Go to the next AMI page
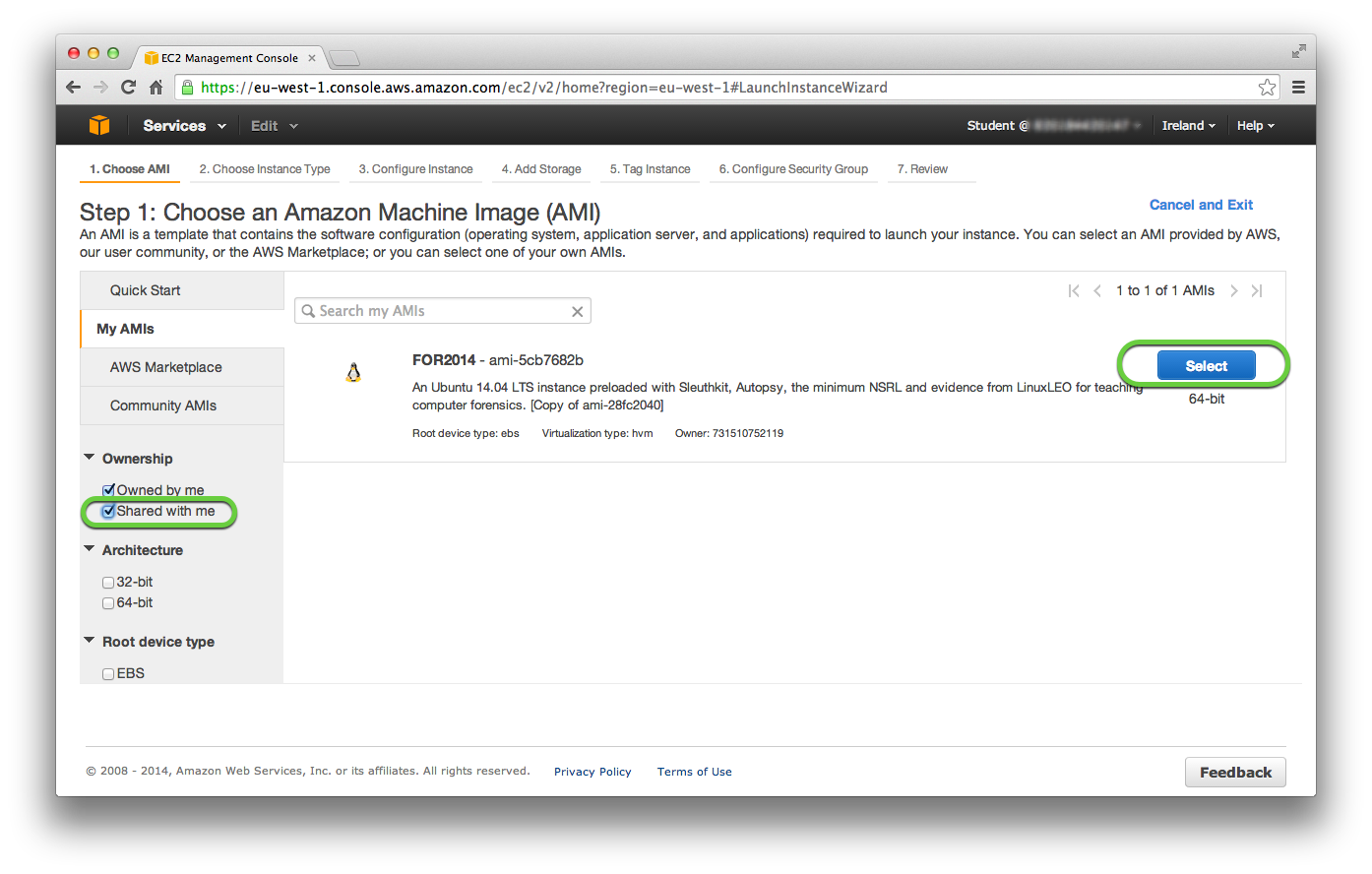Viewport: 1372px width, 874px height. (1233, 290)
